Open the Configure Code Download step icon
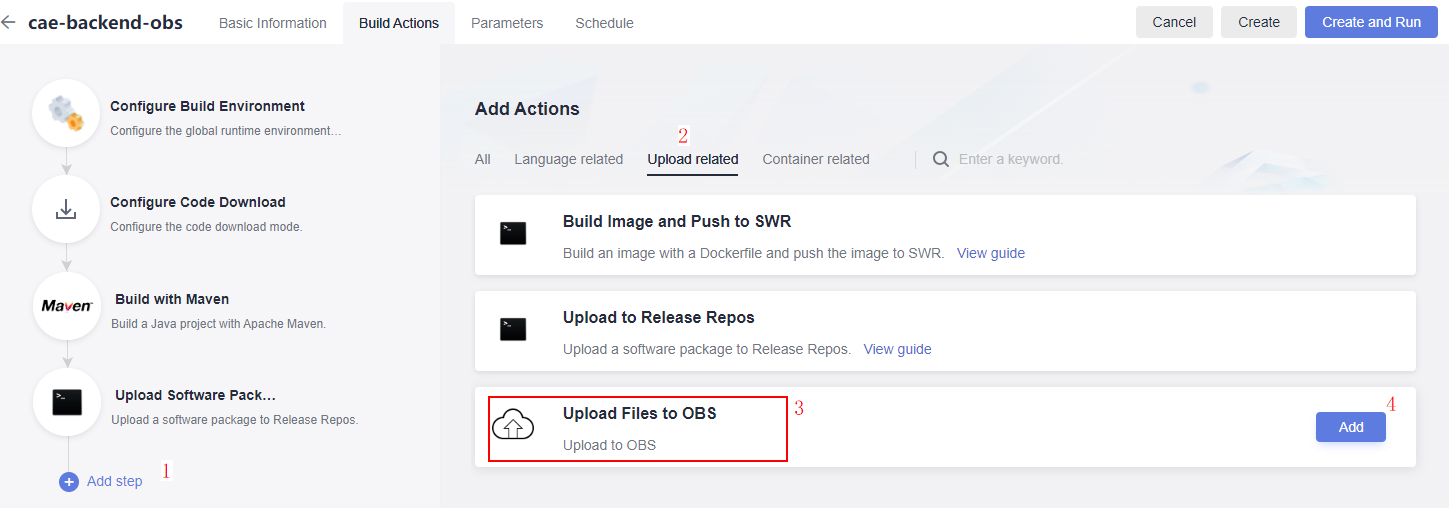This screenshot has width=1449, height=508. click(66, 210)
